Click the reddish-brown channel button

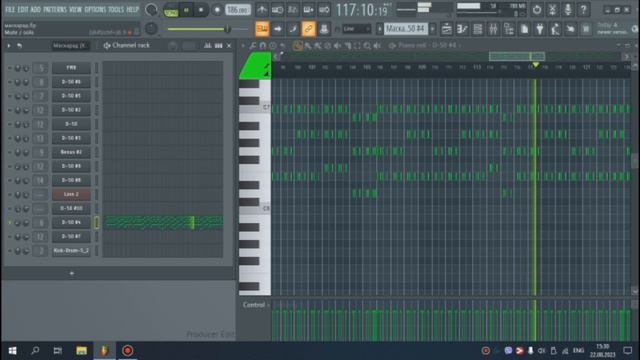(x=71, y=195)
